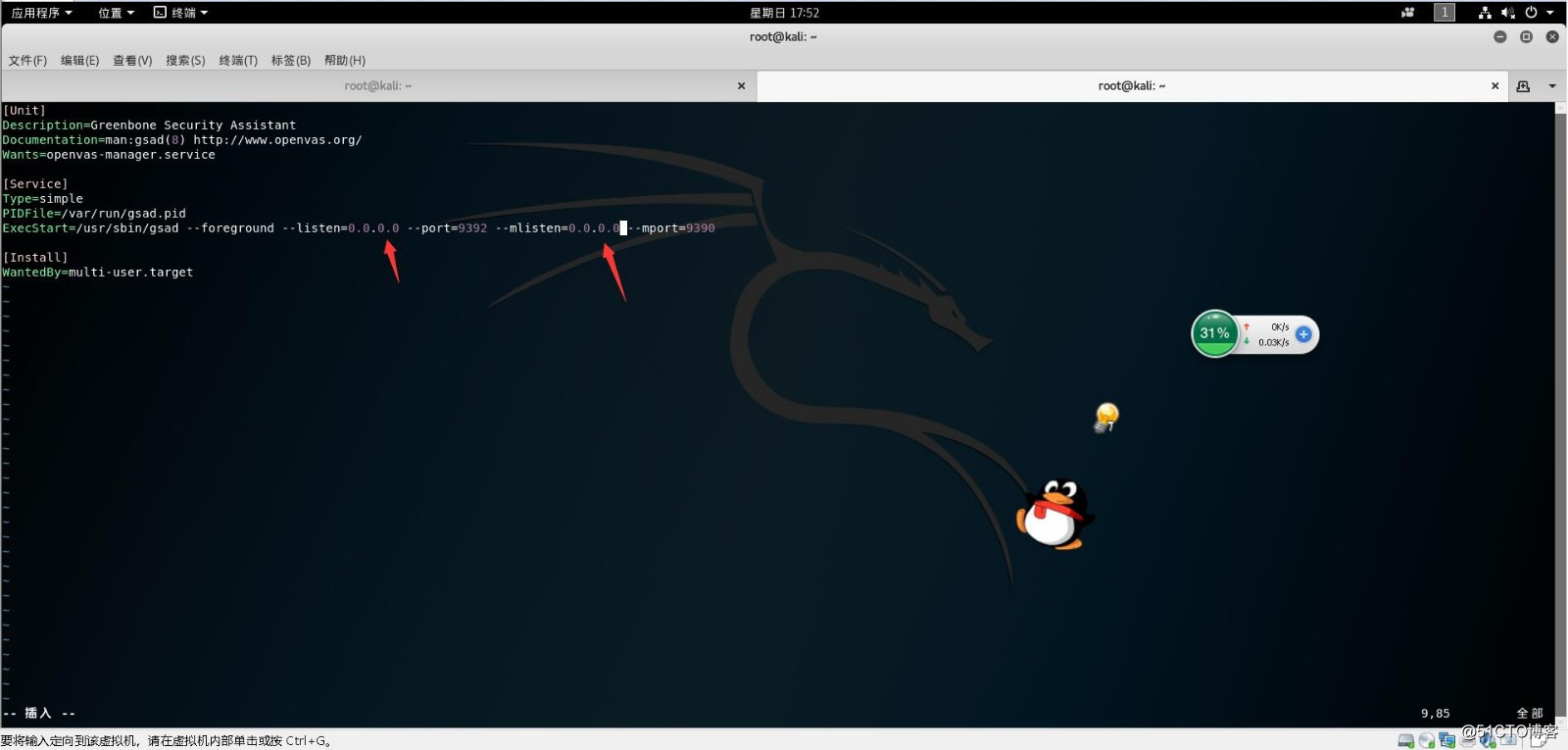Open the 编辑(E) menu
Image resolution: width=1568 pixels, height=750 pixels.
pos(79,61)
